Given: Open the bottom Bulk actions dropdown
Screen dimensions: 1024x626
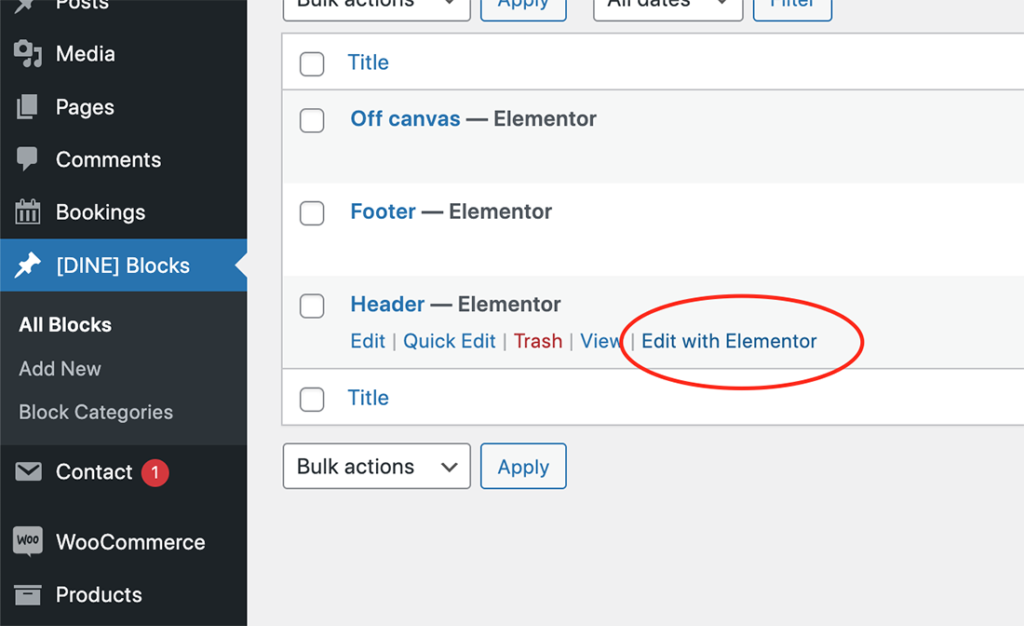Looking at the screenshot, I should point(377,466).
